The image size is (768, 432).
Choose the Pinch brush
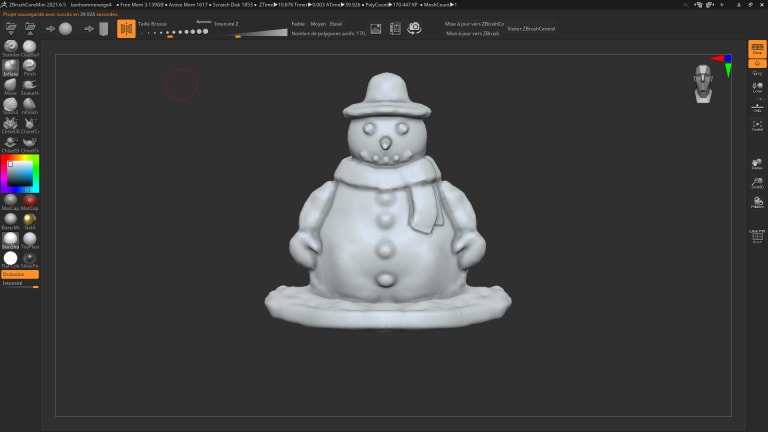[x=29, y=67]
